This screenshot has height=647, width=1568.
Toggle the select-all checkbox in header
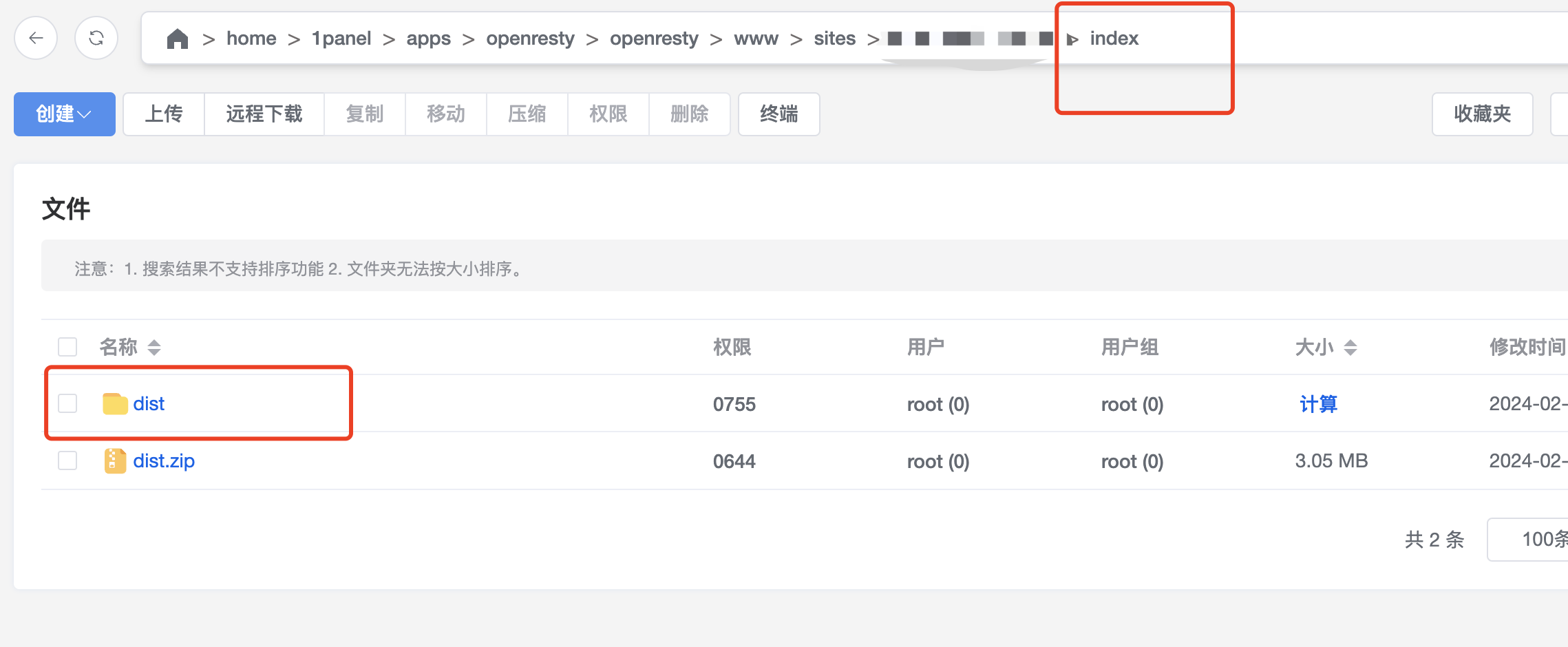tap(67, 347)
